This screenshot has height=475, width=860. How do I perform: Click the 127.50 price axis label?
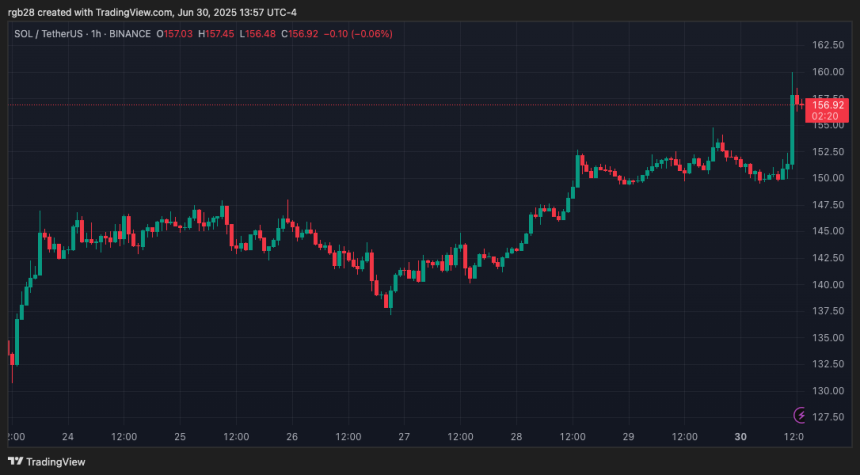pyautogui.click(x=829, y=417)
